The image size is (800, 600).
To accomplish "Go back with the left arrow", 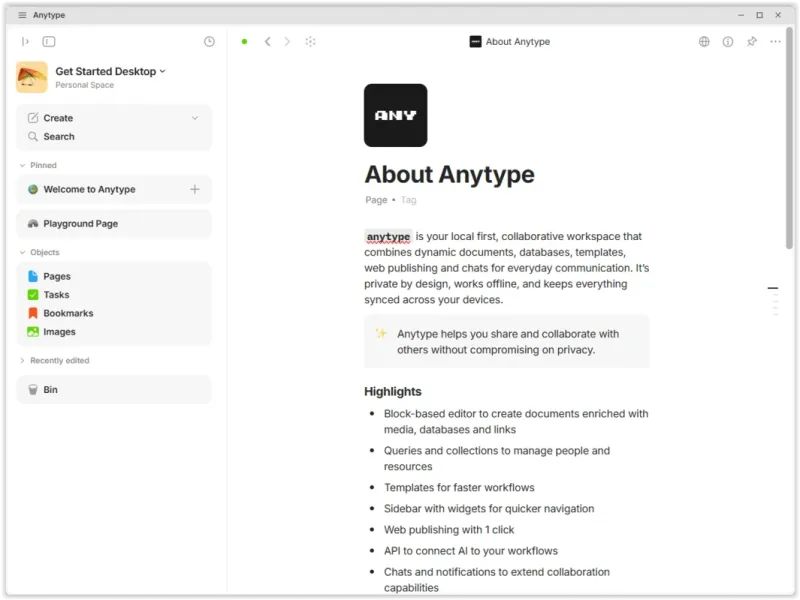I will 267,41.
